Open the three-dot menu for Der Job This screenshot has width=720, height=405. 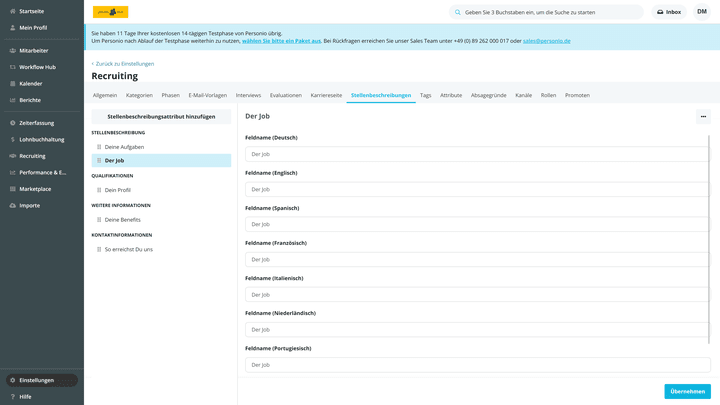[x=703, y=117]
